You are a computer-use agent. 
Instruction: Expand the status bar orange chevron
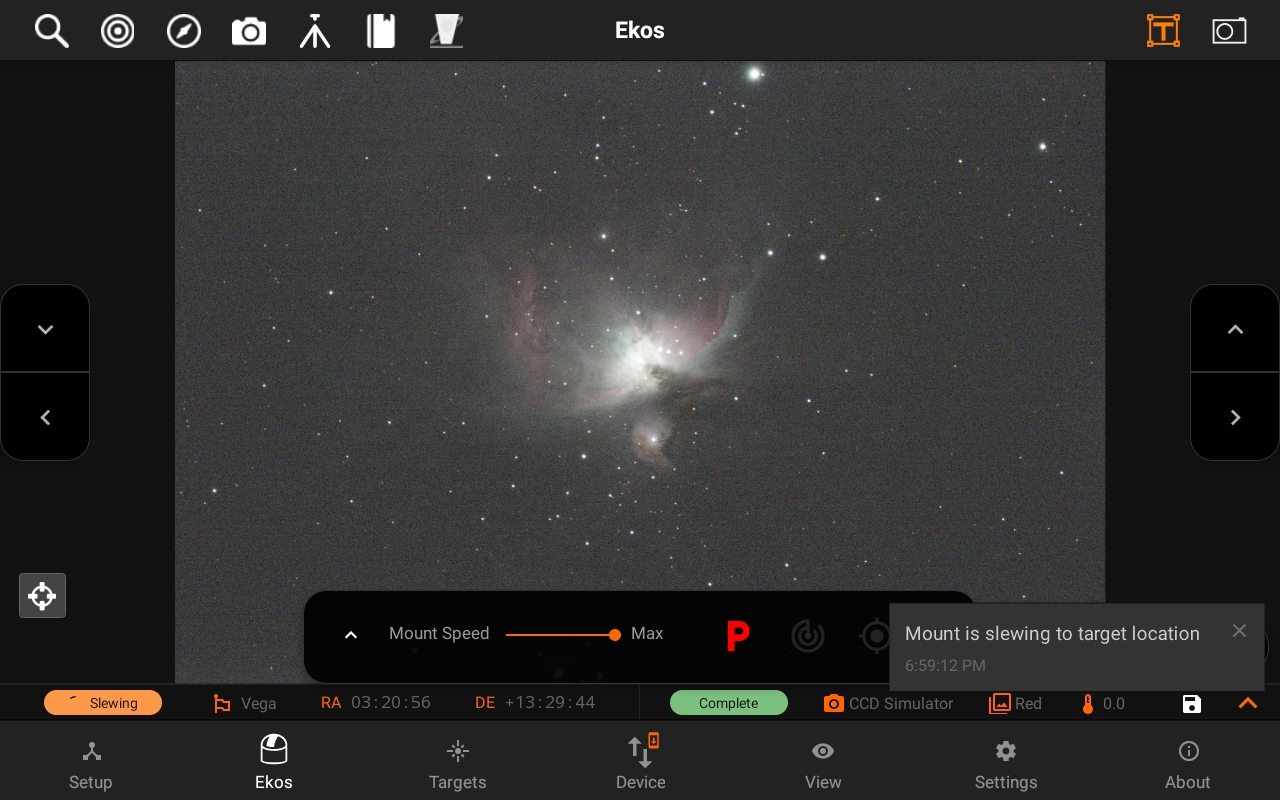[1248, 703]
